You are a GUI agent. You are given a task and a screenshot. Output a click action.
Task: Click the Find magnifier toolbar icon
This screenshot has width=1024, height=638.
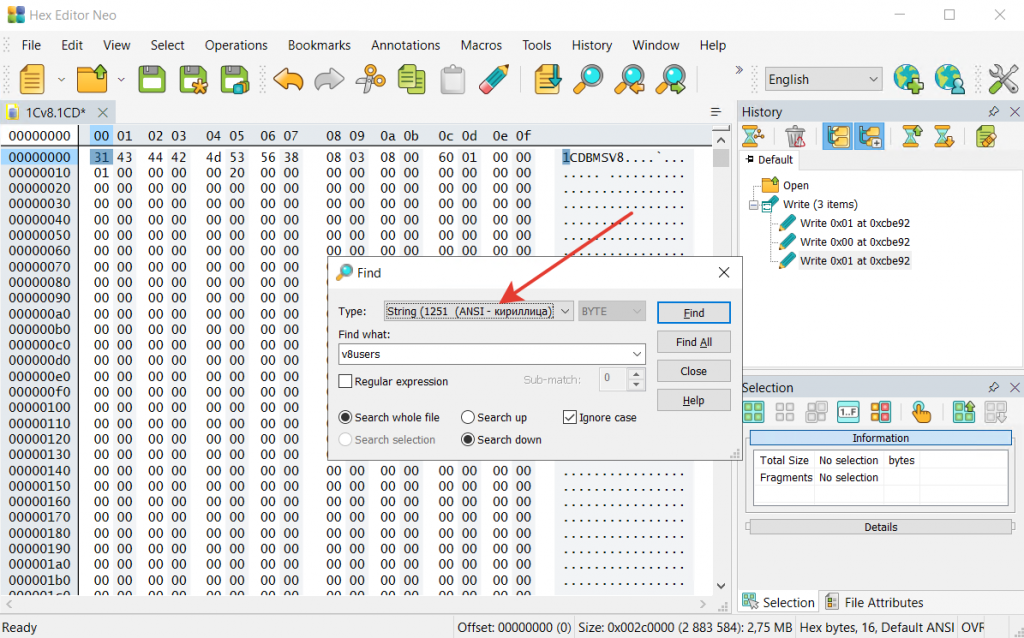pyautogui.click(x=588, y=80)
